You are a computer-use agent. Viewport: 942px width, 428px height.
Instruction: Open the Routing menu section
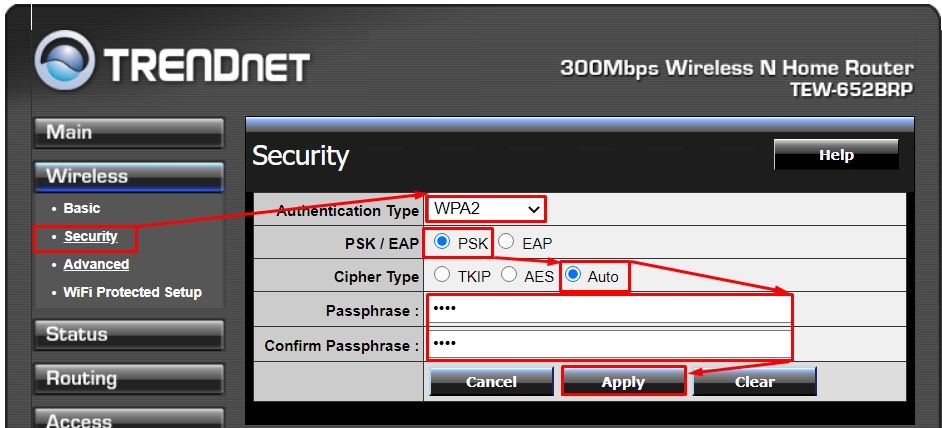(x=128, y=379)
